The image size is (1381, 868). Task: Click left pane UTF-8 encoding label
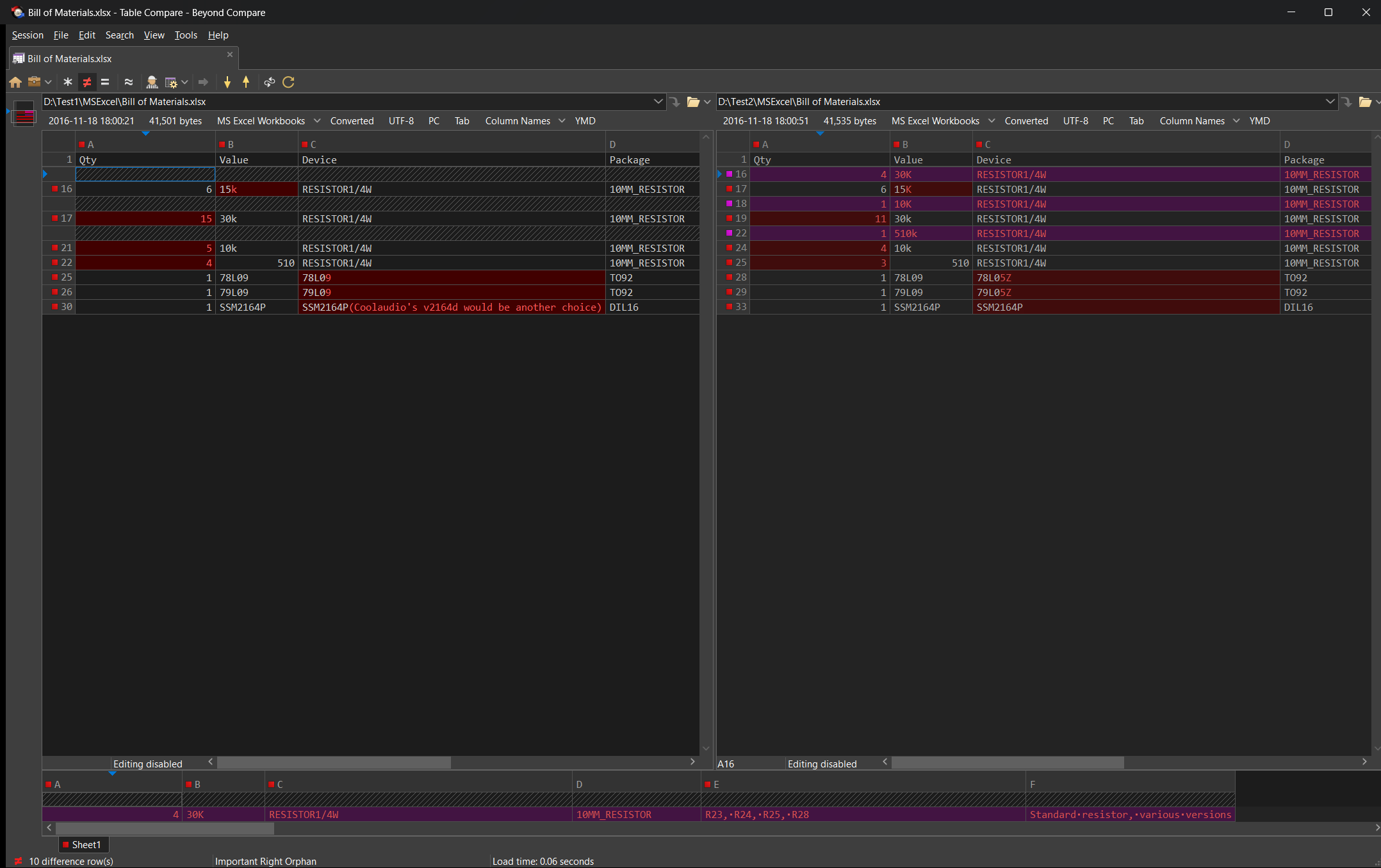pos(401,121)
